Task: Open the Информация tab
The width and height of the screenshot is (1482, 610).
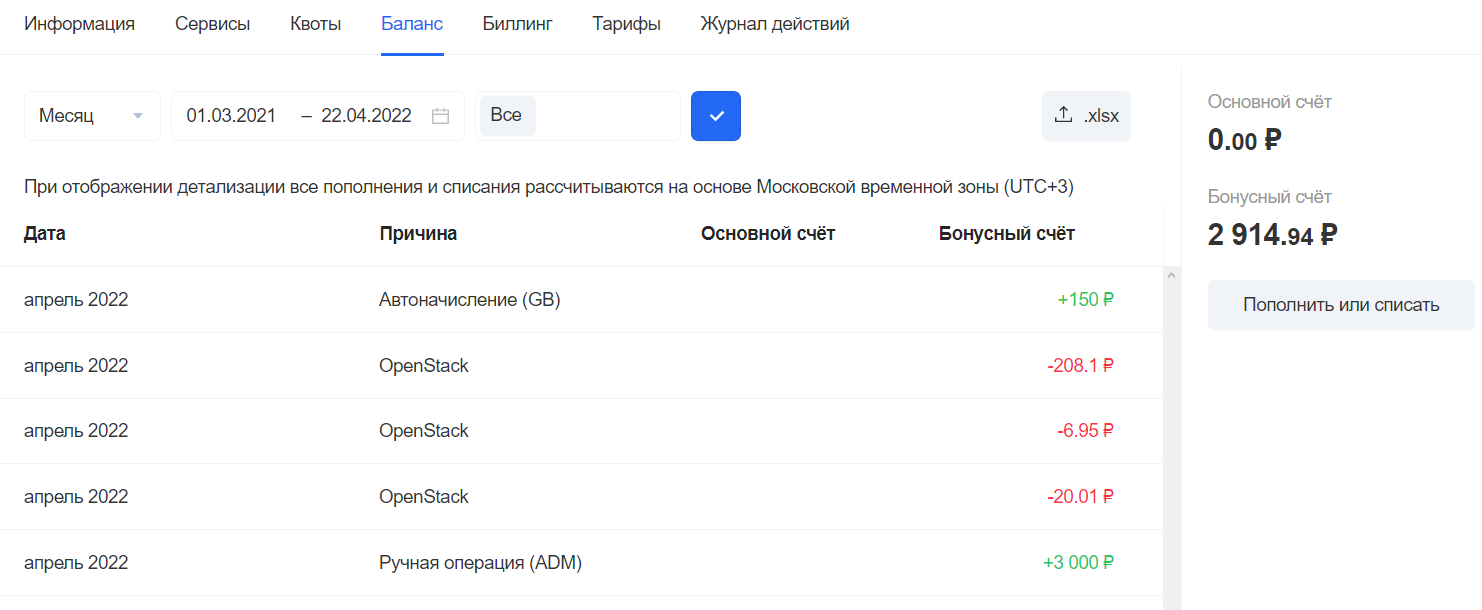Action: coord(79,24)
